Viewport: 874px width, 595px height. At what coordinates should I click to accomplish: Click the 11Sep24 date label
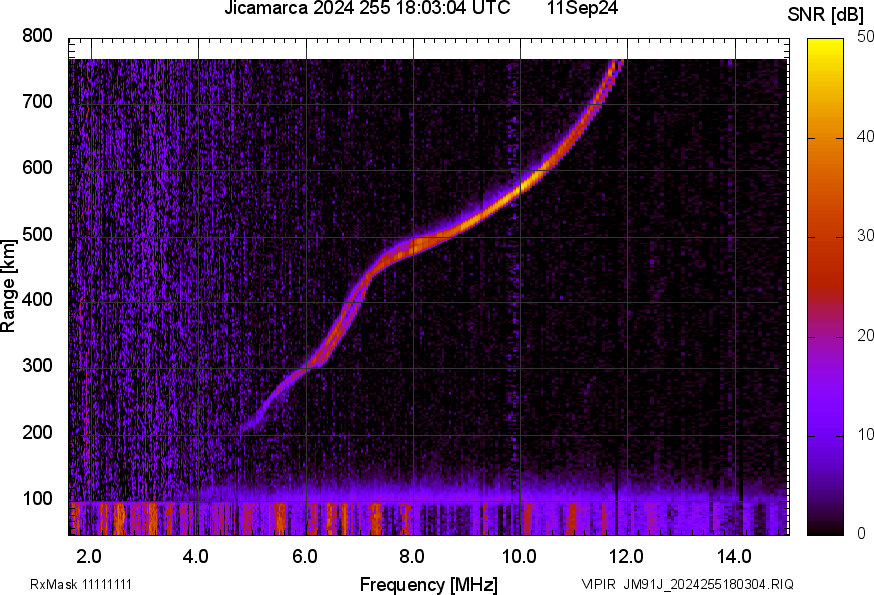[582, 9]
